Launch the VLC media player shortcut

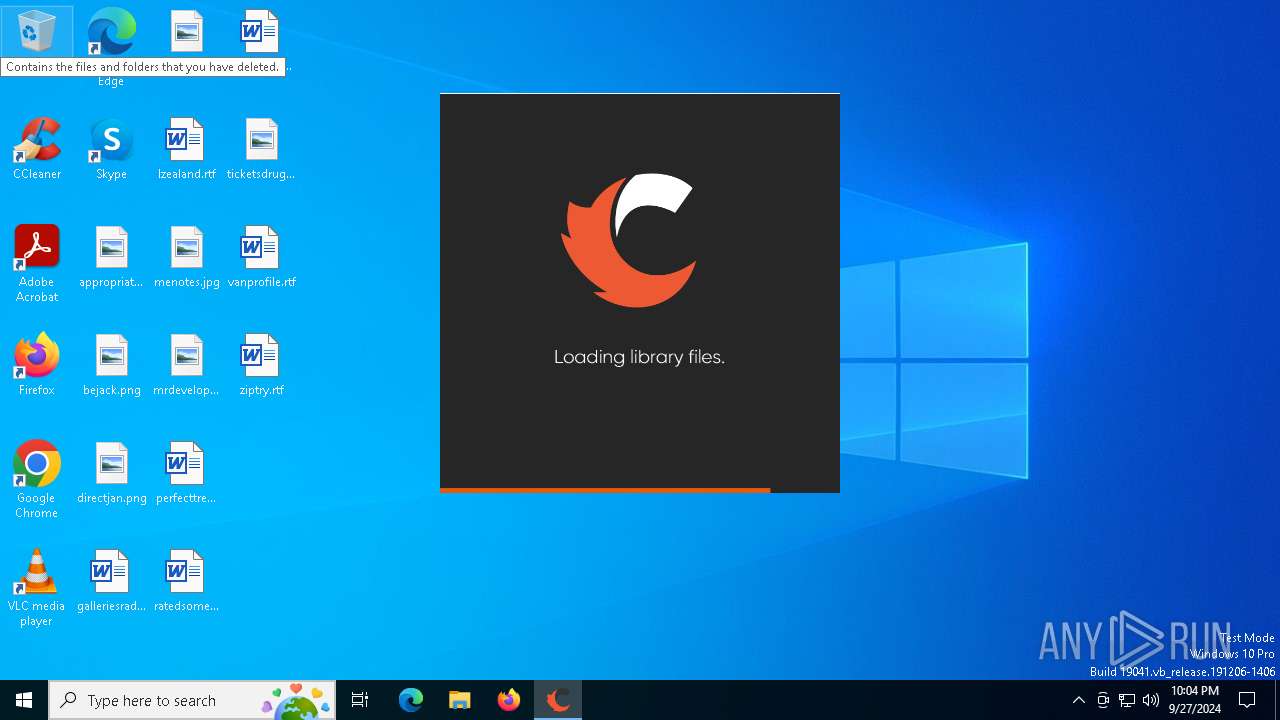[37, 588]
